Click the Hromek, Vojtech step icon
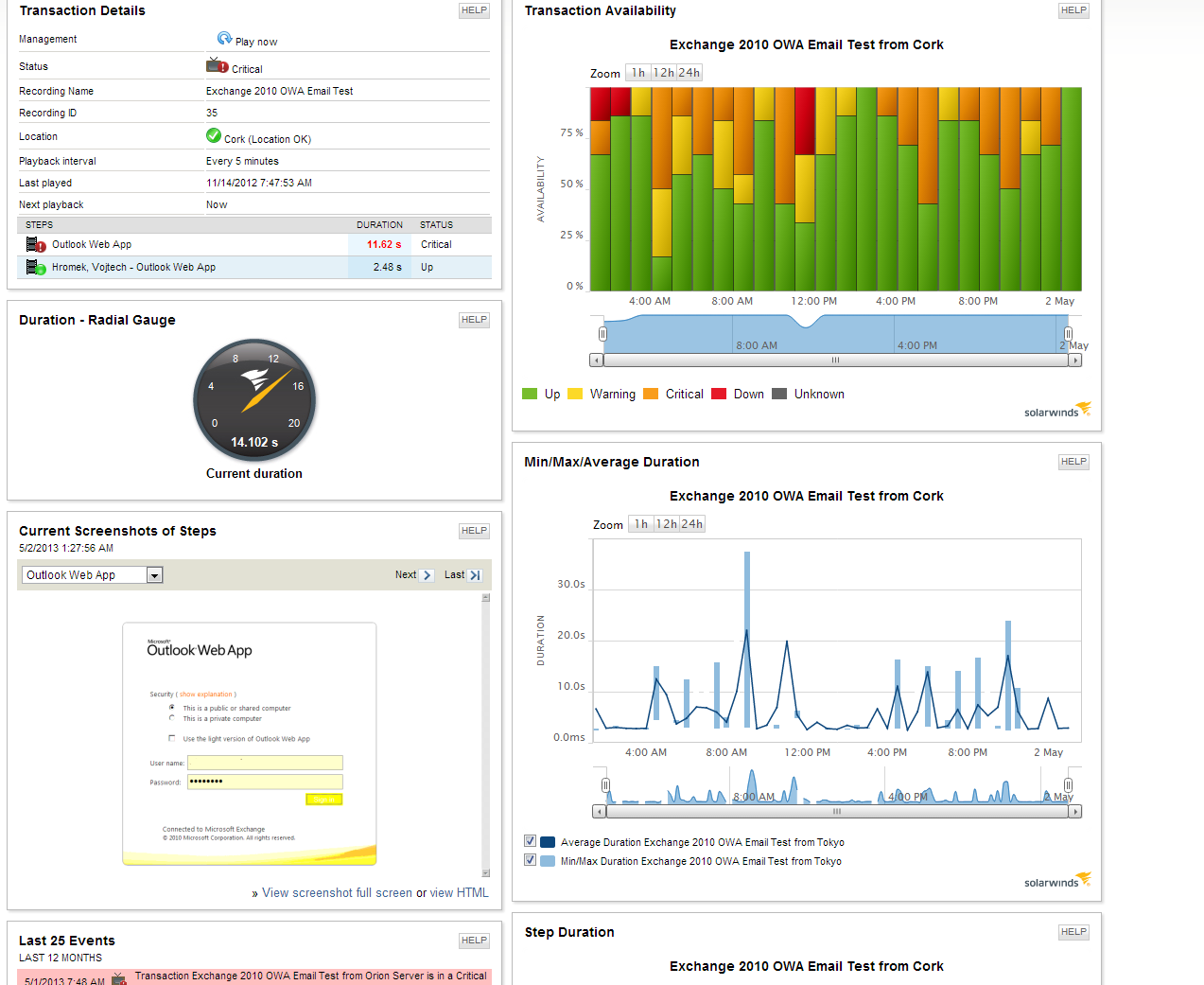The image size is (1204, 985). (x=36, y=268)
